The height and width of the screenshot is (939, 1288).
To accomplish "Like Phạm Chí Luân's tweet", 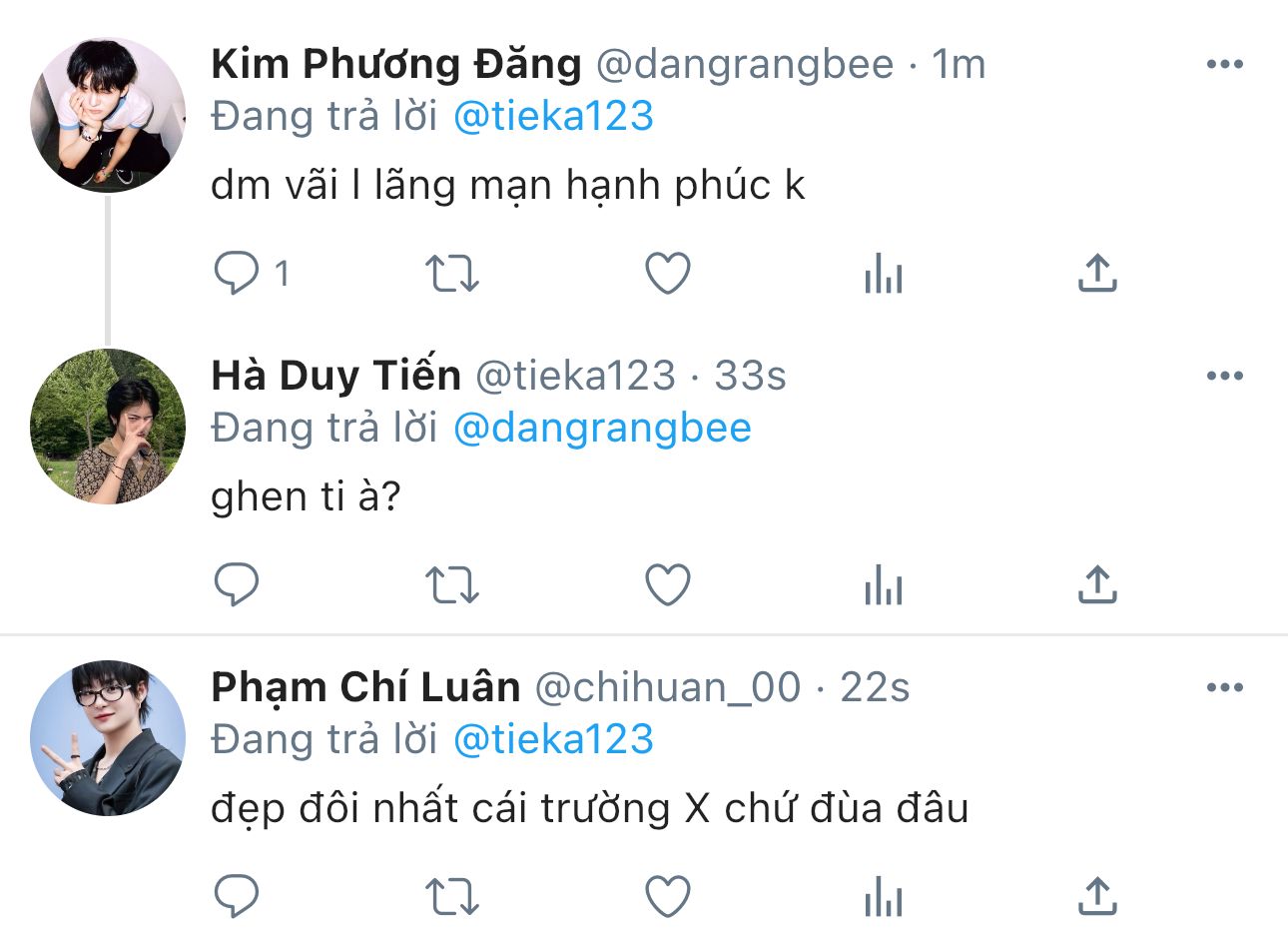I will pos(668,896).
